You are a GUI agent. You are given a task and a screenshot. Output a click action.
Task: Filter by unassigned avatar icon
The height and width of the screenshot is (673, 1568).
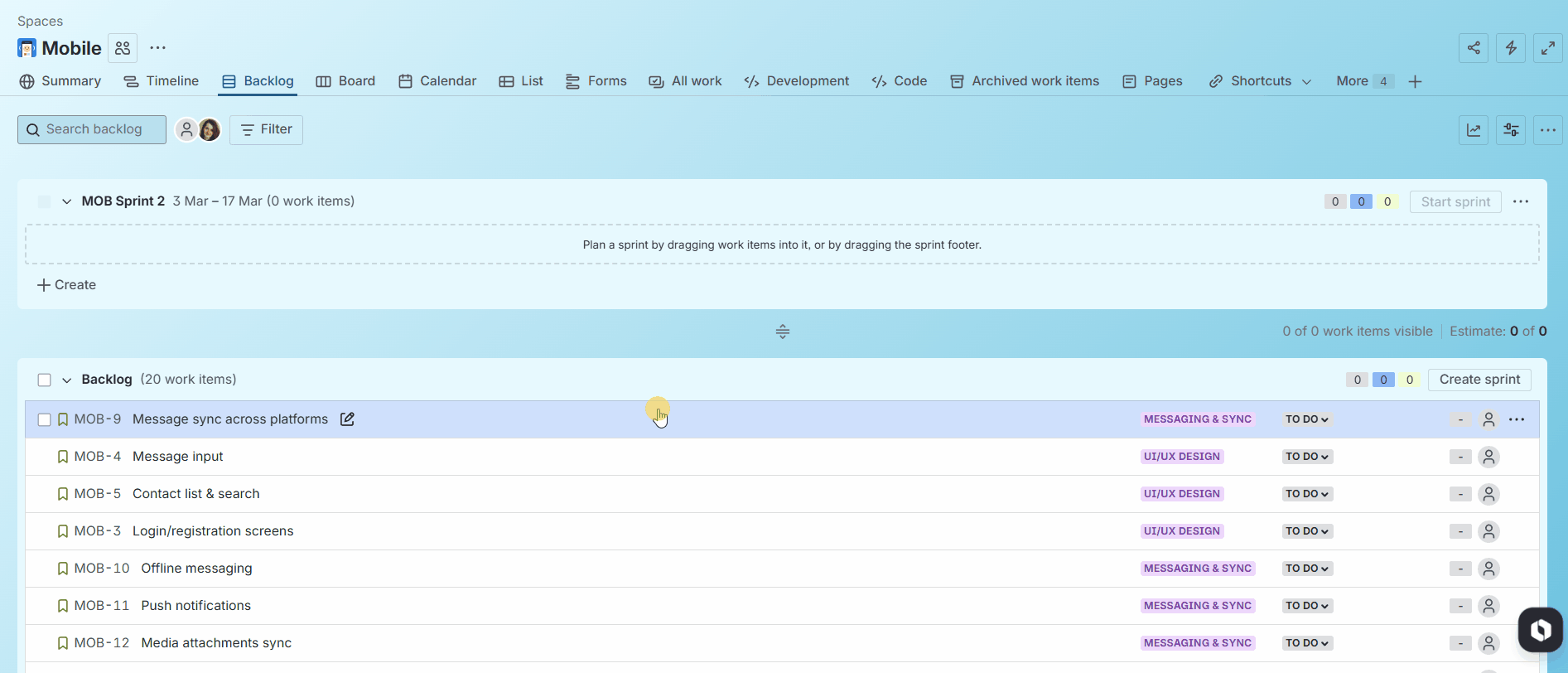(186, 129)
